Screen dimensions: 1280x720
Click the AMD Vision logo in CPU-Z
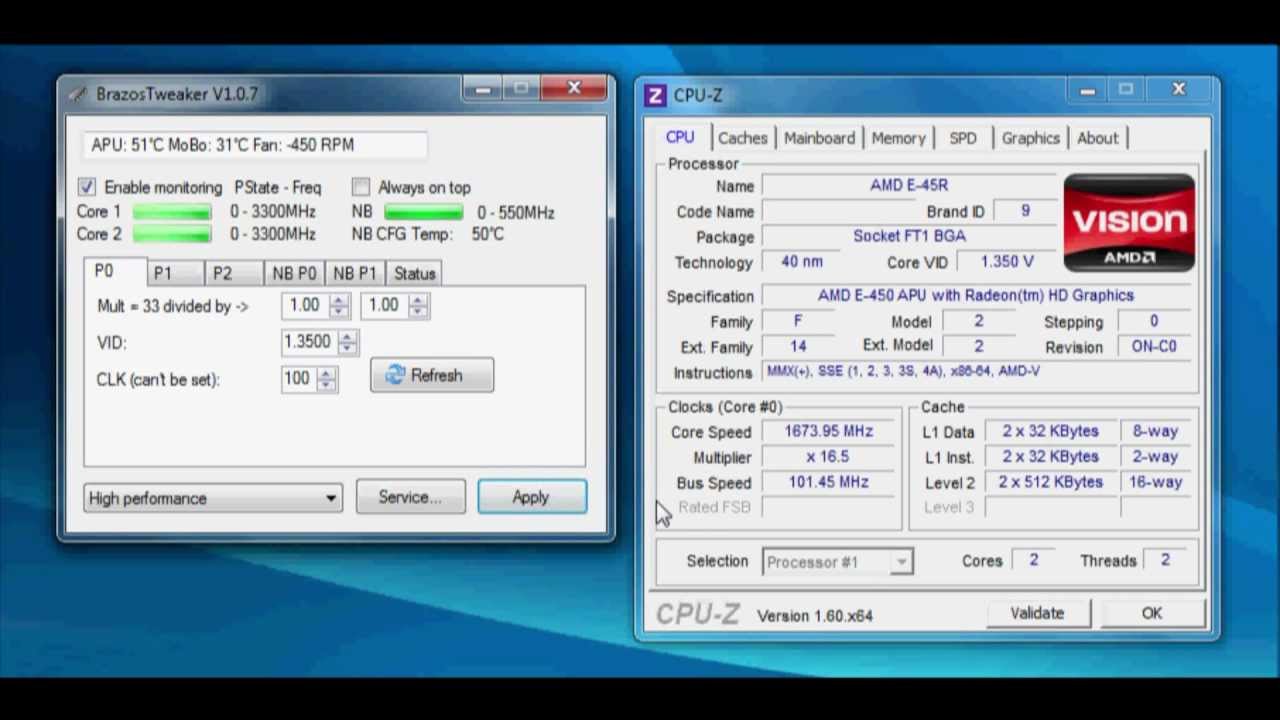[1129, 223]
